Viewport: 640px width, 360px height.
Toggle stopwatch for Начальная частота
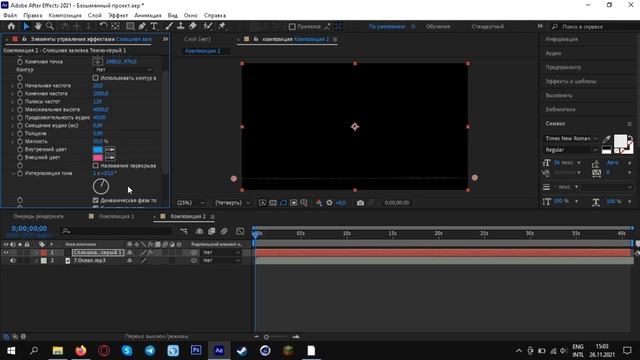[x=20, y=86]
